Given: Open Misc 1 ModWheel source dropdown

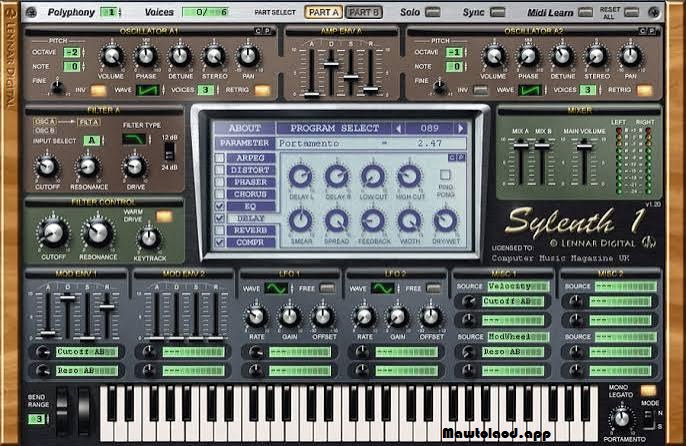Looking at the screenshot, I should coord(518,337).
